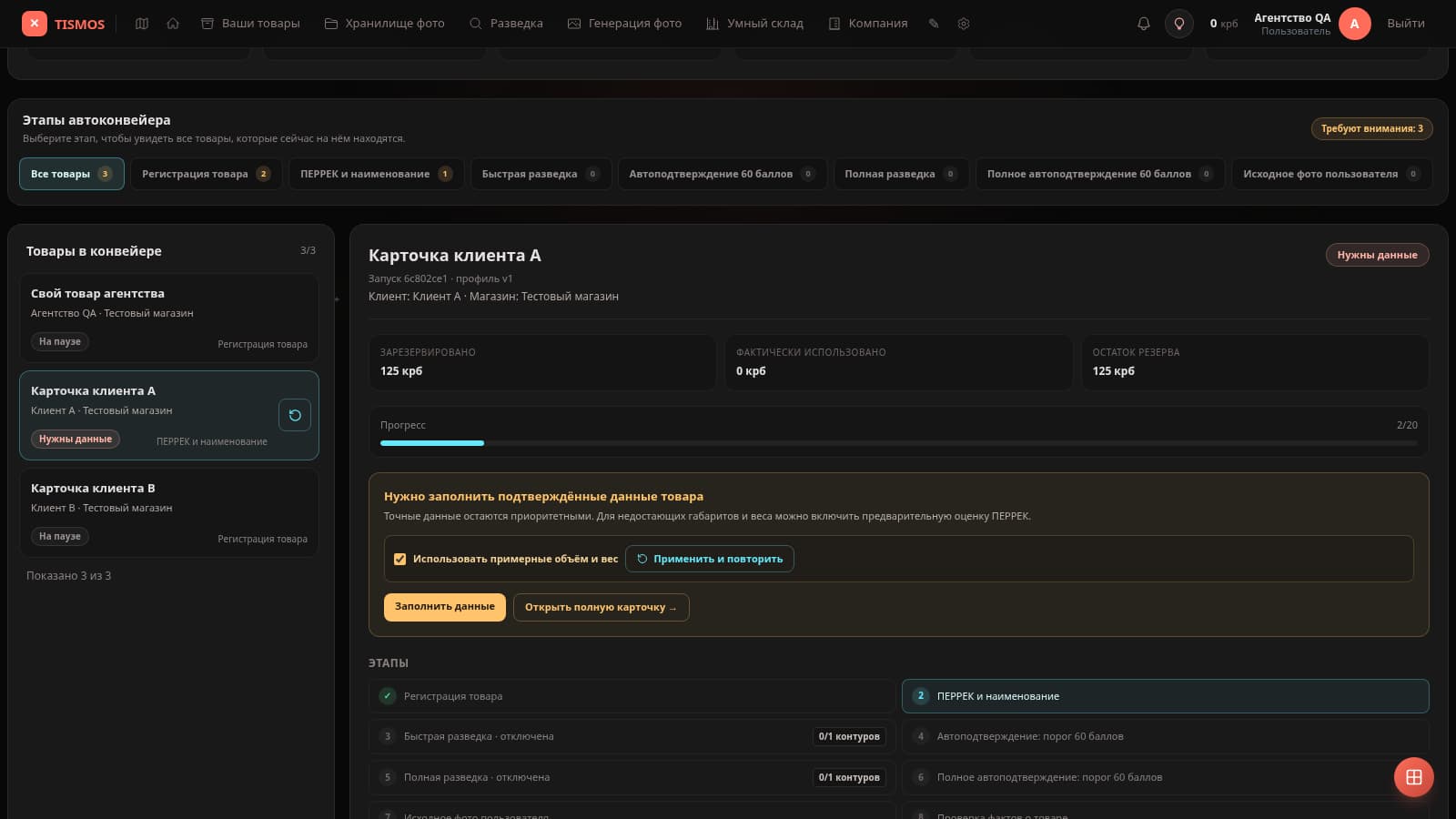Click completed stage Регистрация товара row
Viewport: 1456px width, 819px height.
pos(632,696)
